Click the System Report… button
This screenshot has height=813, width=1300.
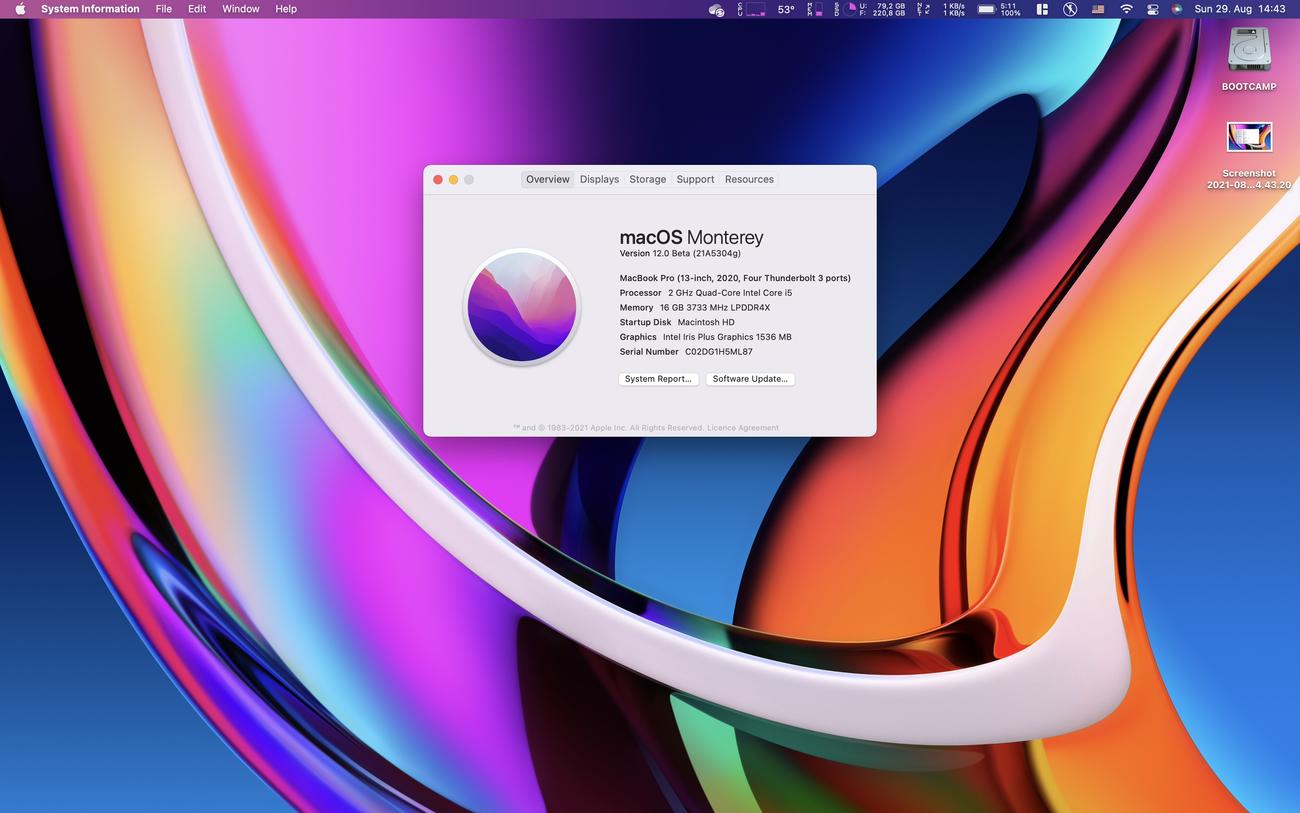[x=658, y=379]
